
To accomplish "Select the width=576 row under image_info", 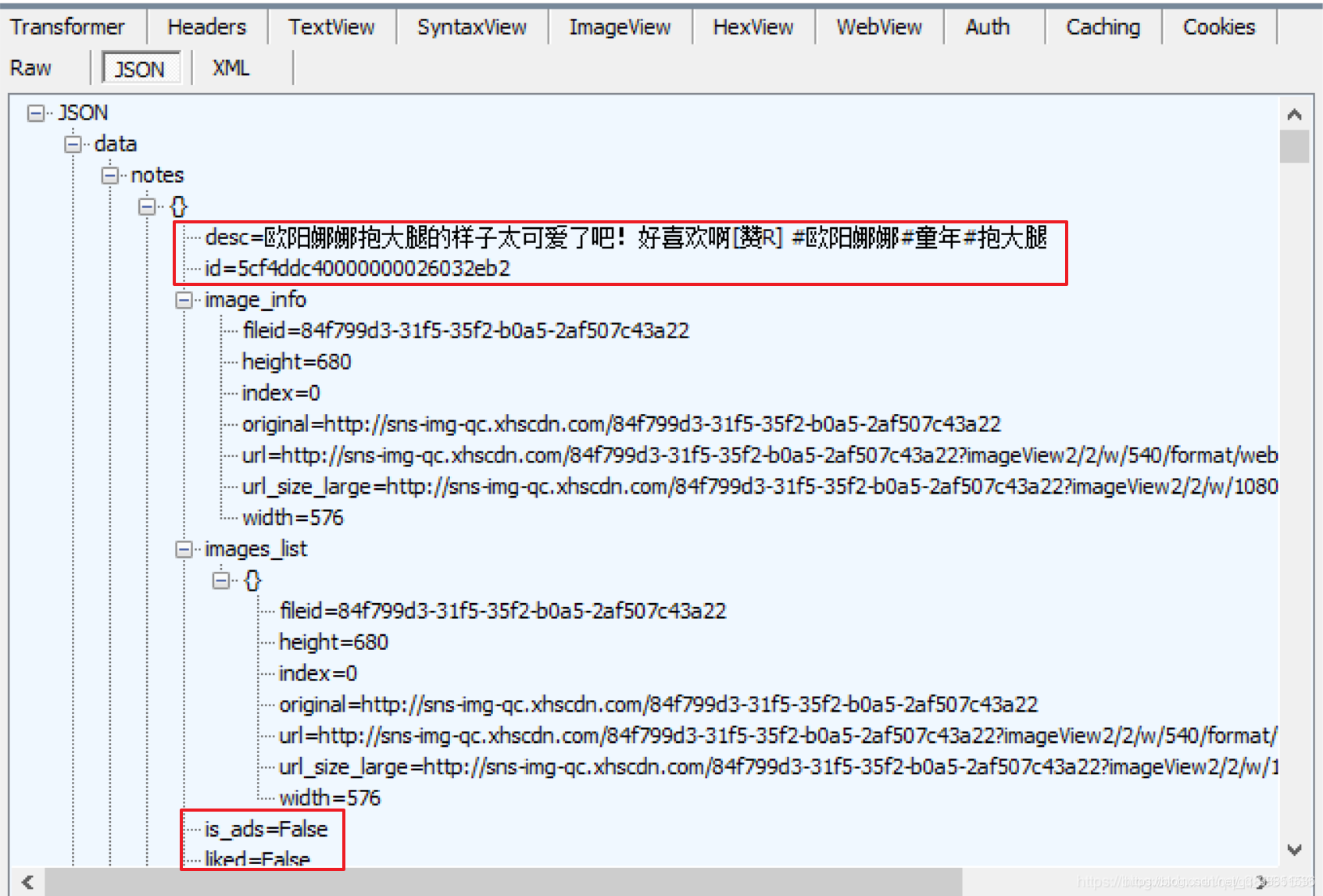I will (x=293, y=518).
